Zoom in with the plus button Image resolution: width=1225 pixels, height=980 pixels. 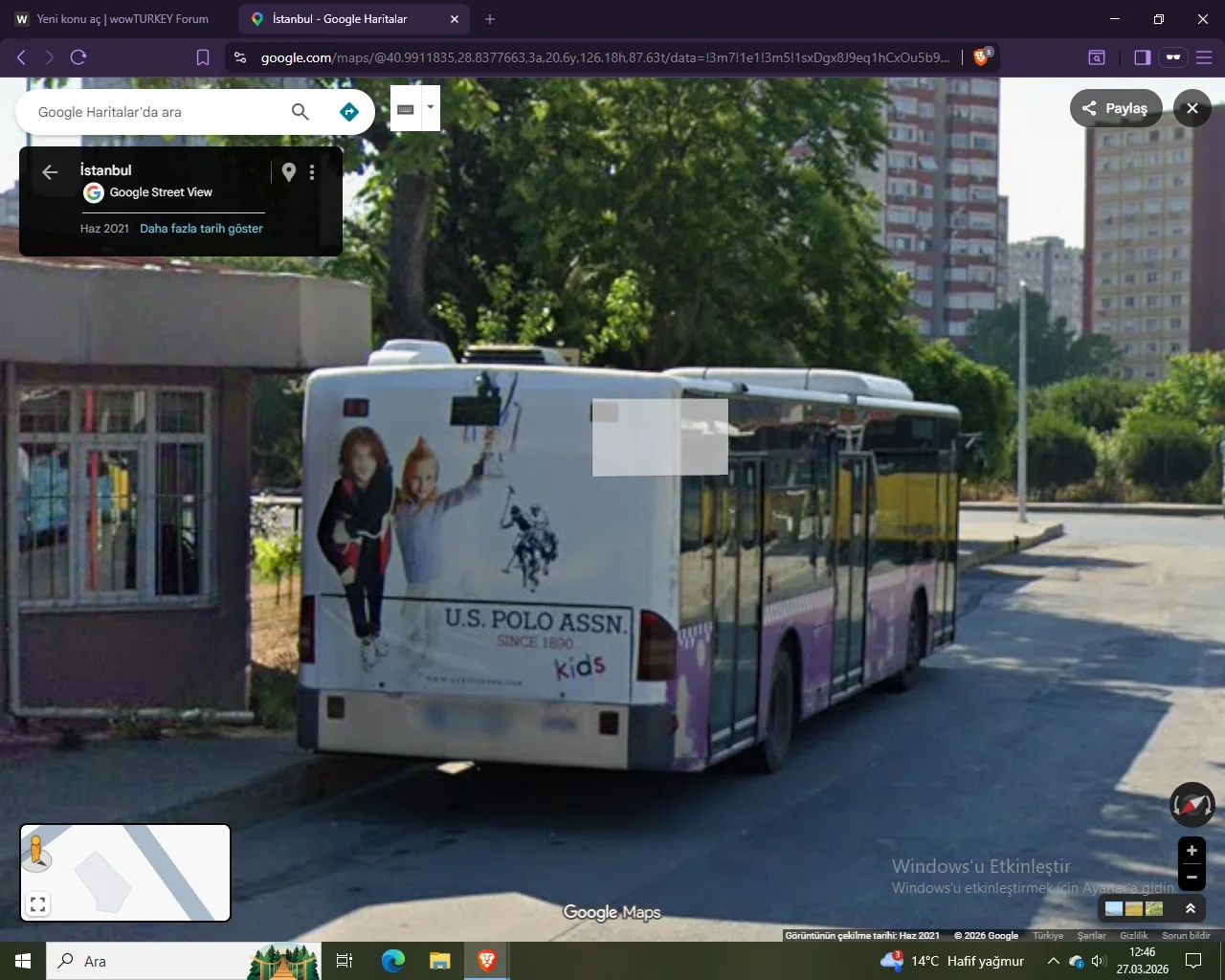1192,850
